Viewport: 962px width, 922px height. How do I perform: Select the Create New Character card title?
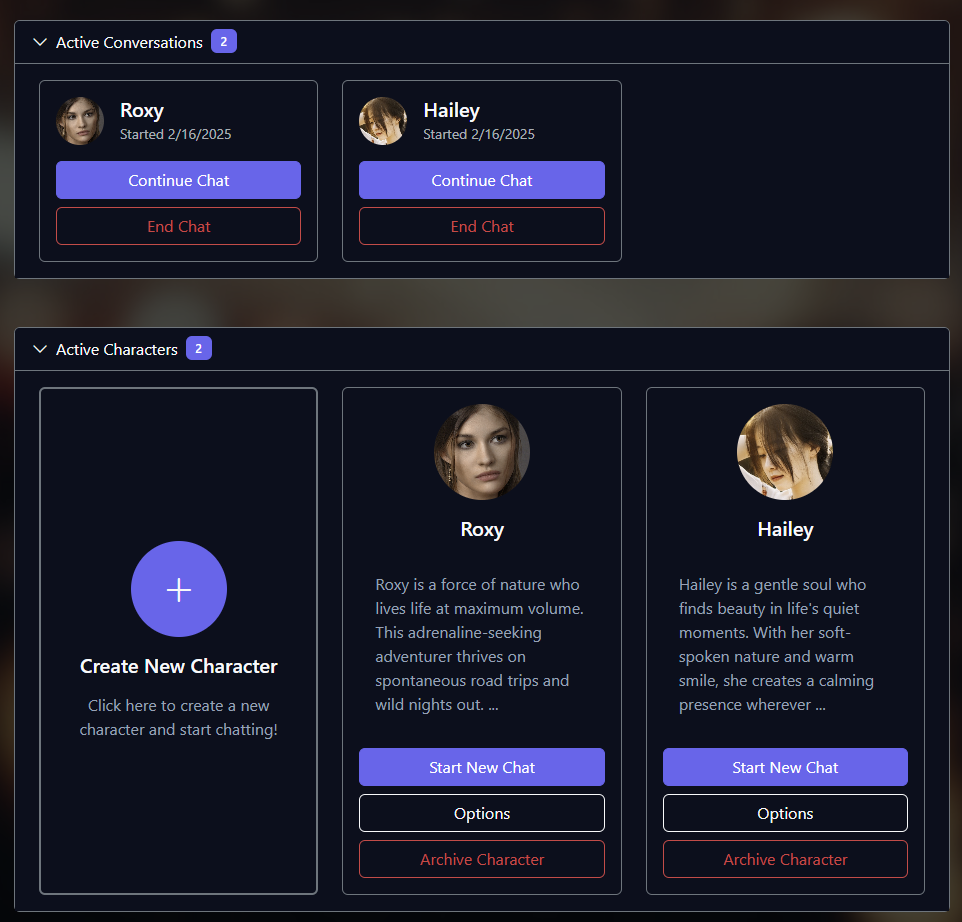(x=179, y=666)
